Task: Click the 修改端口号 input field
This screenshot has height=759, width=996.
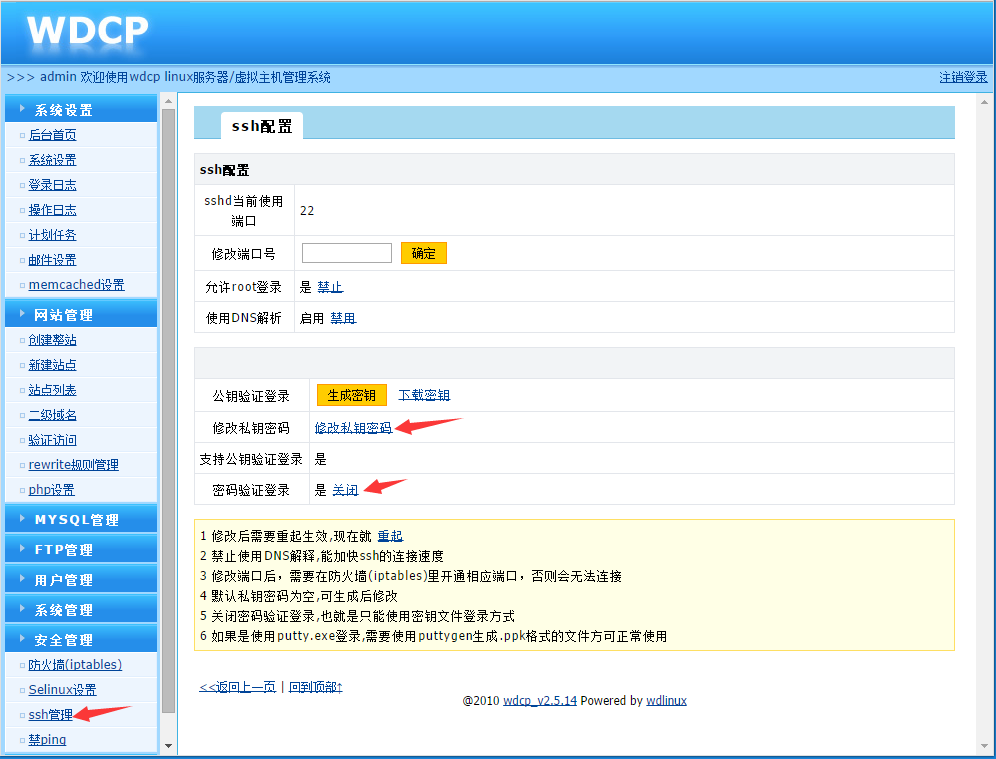Action: click(x=345, y=253)
